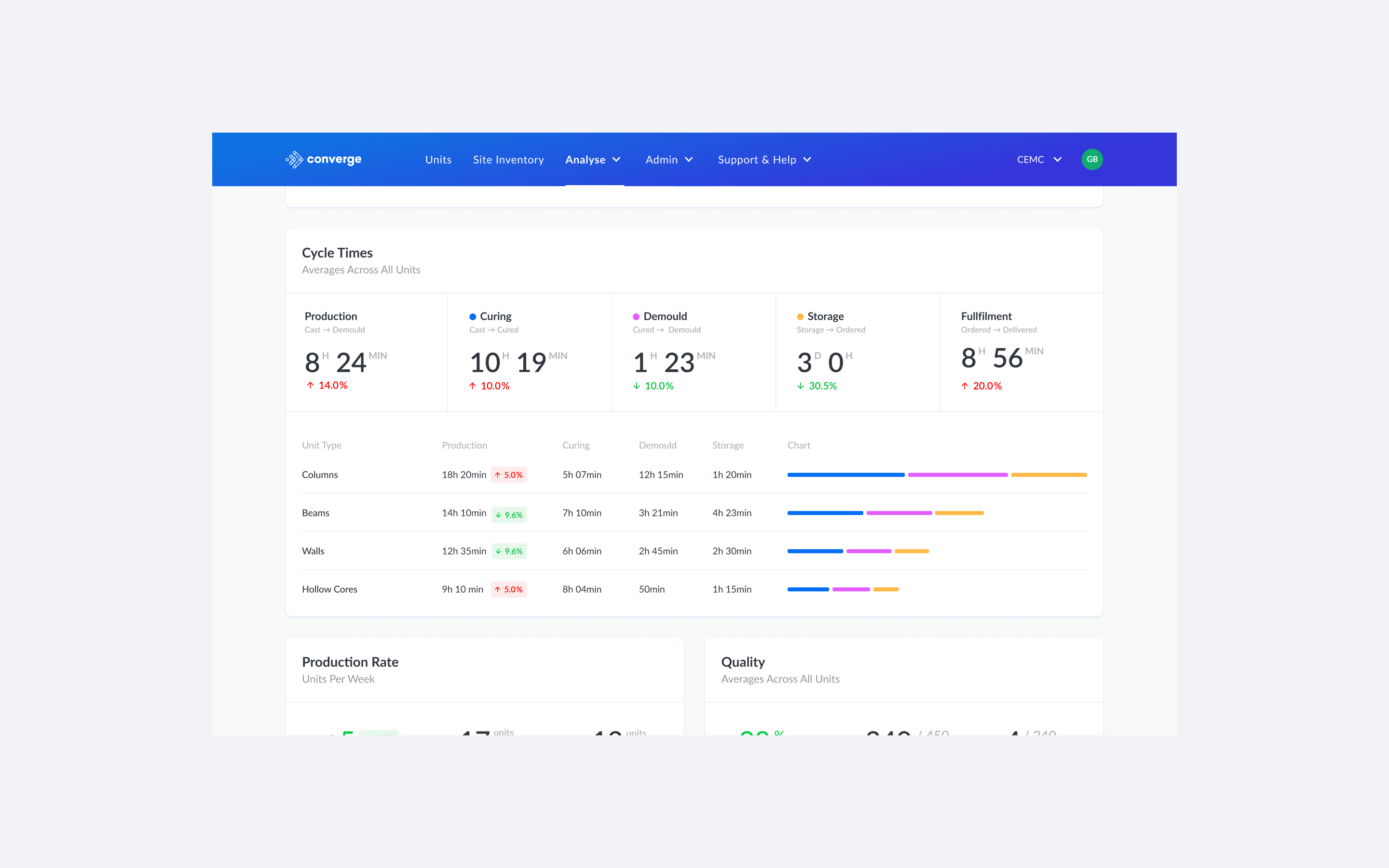Image resolution: width=1389 pixels, height=868 pixels.
Task: Open the GB user avatar
Action: pos(1092,159)
